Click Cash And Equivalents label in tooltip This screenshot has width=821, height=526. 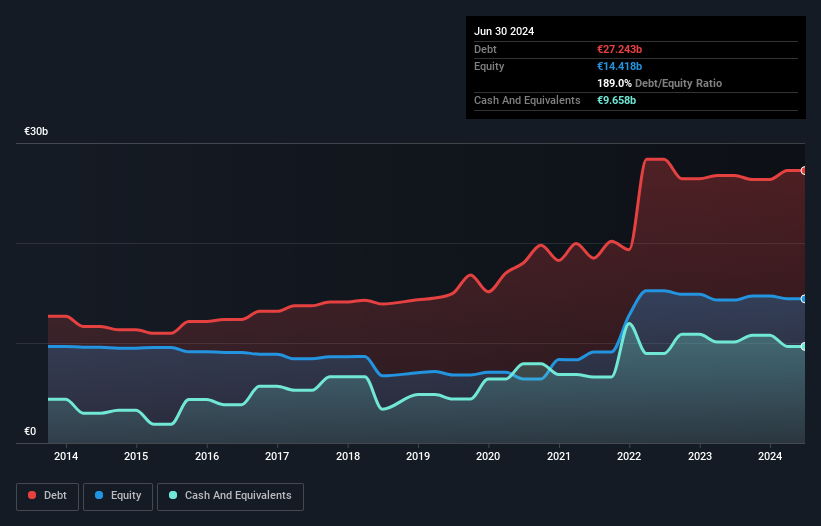point(527,100)
